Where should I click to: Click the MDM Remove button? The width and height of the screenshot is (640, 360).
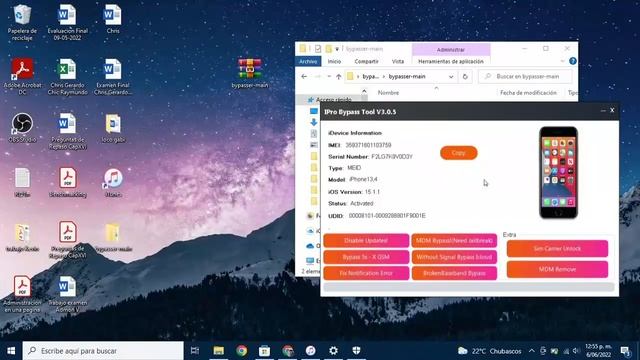(x=557, y=269)
